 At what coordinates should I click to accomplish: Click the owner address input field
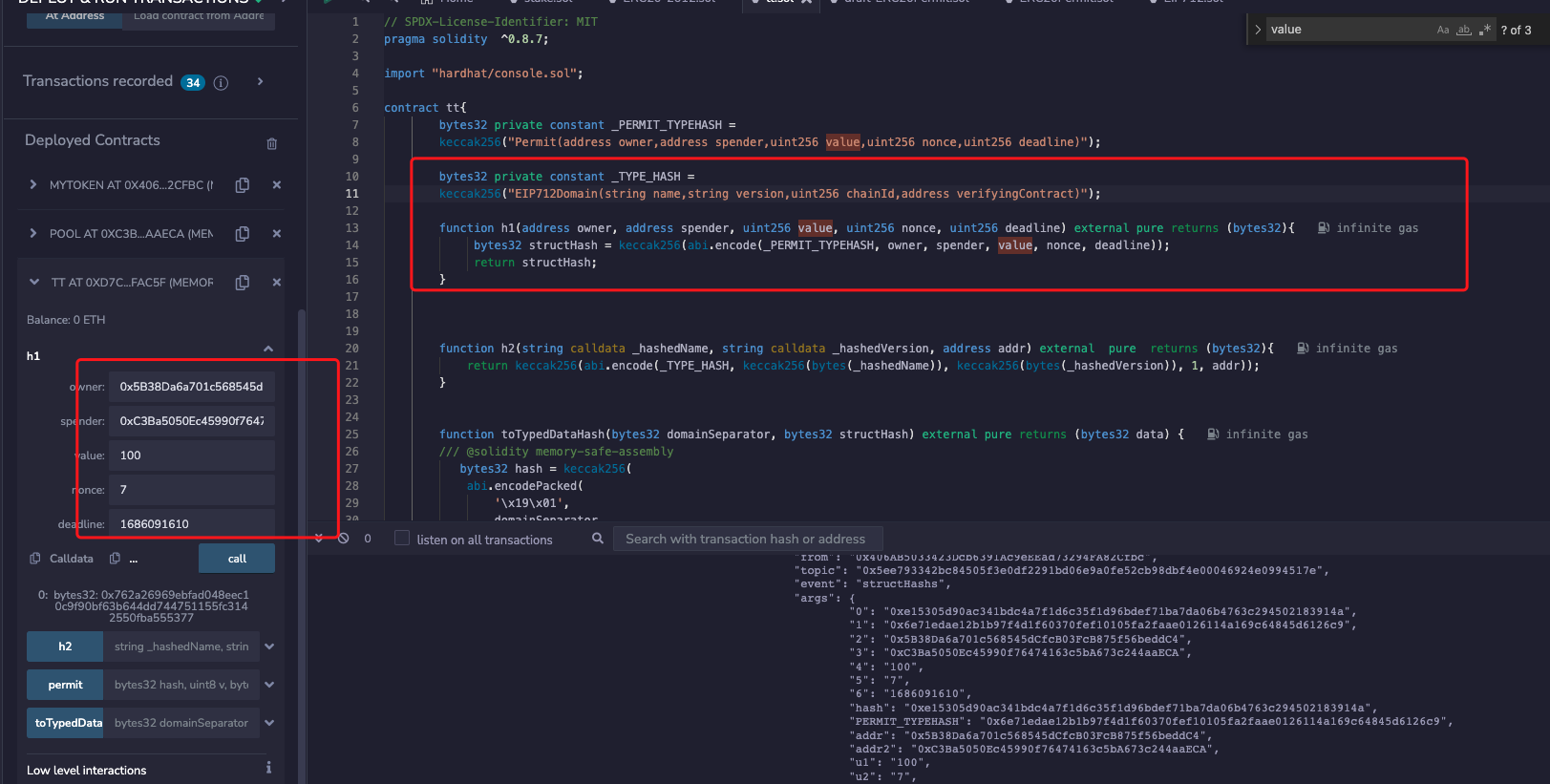pos(192,387)
